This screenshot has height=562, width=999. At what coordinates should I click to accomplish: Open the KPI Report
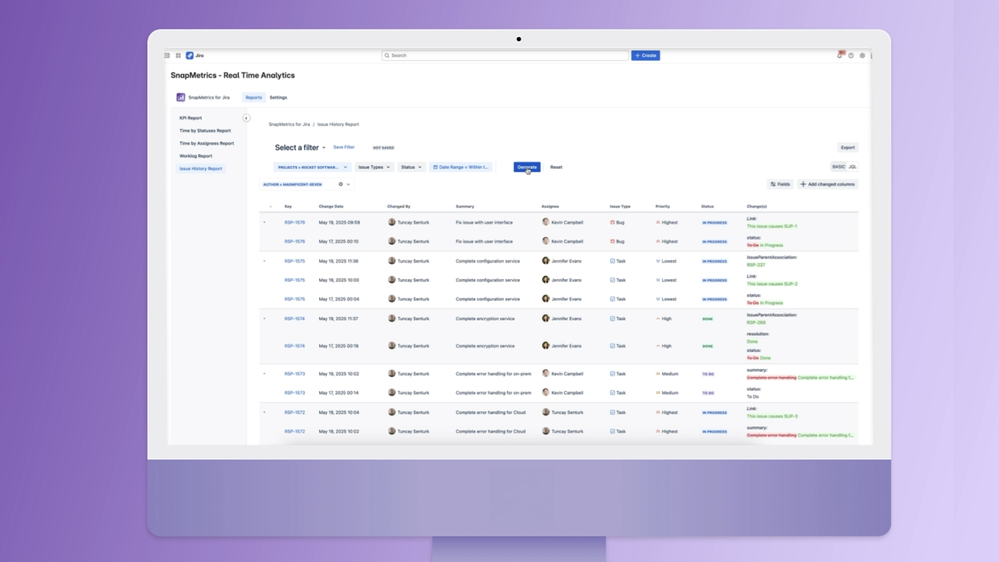click(x=190, y=118)
